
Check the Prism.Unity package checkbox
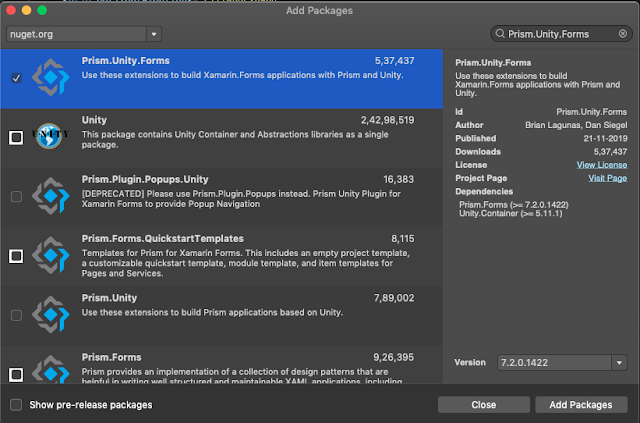(x=16, y=315)
